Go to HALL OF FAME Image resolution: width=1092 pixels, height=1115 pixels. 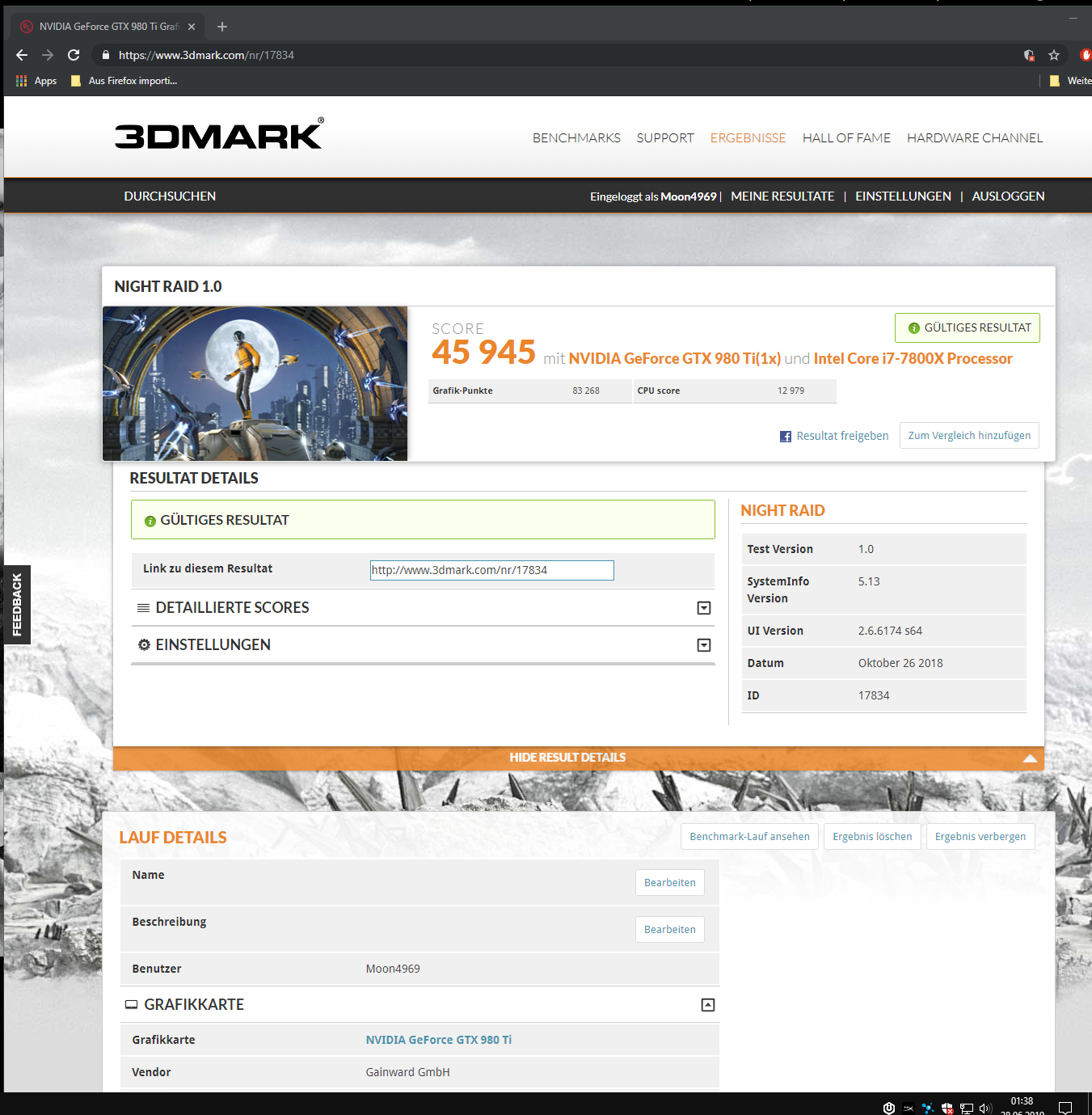click(x=846, y=138)
